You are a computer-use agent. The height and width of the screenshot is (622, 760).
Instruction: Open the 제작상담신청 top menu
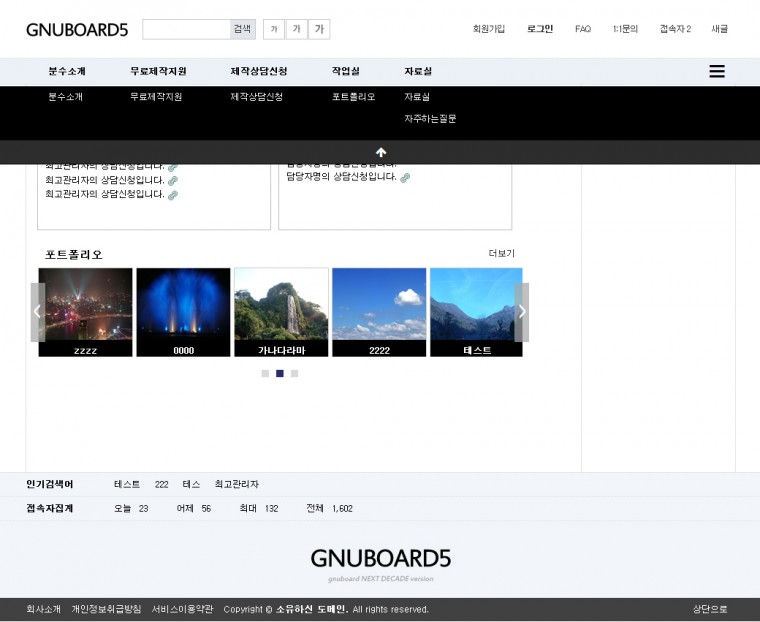(x=258, y=71)
